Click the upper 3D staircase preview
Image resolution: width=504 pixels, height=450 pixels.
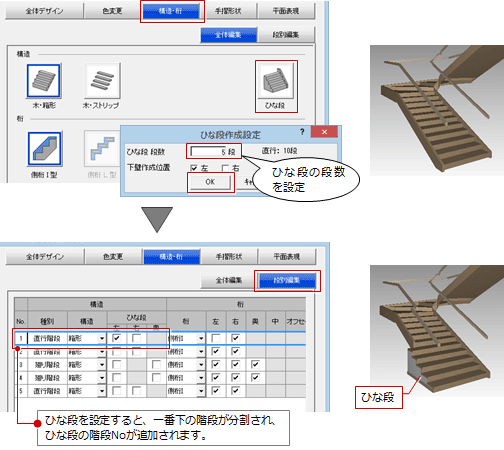(x=437, y=110)
